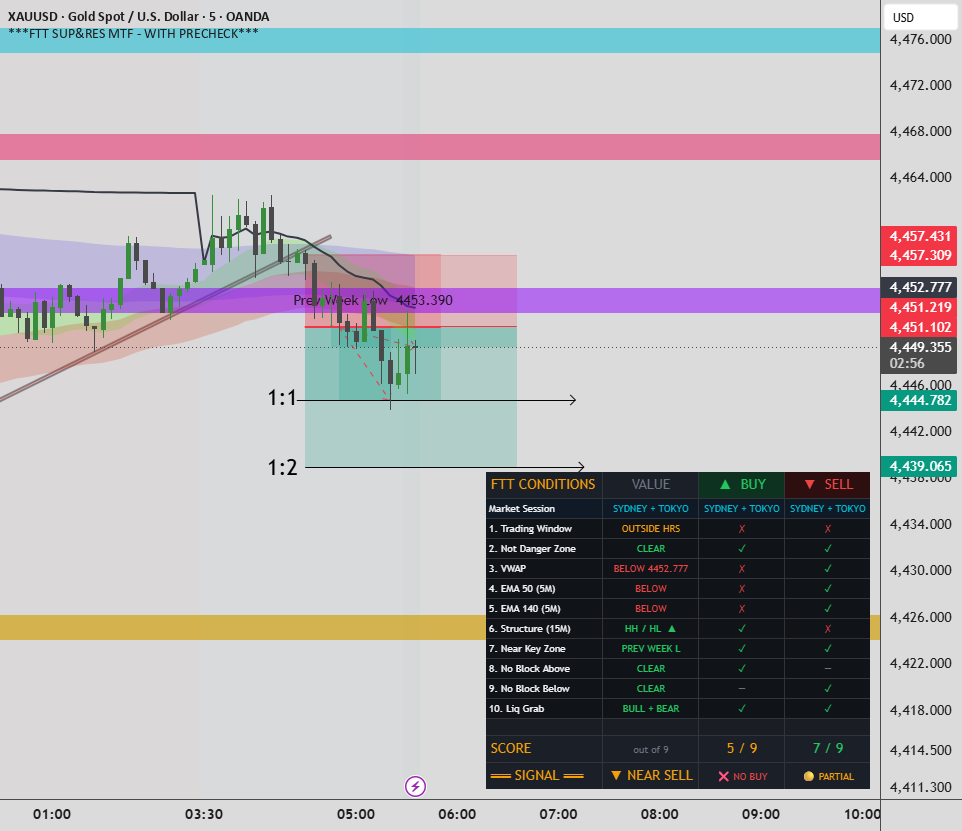Screen dimensions: 962x831
Task: Click the XAUUSD Gold Spot symbol title
Action: point(139,17)
